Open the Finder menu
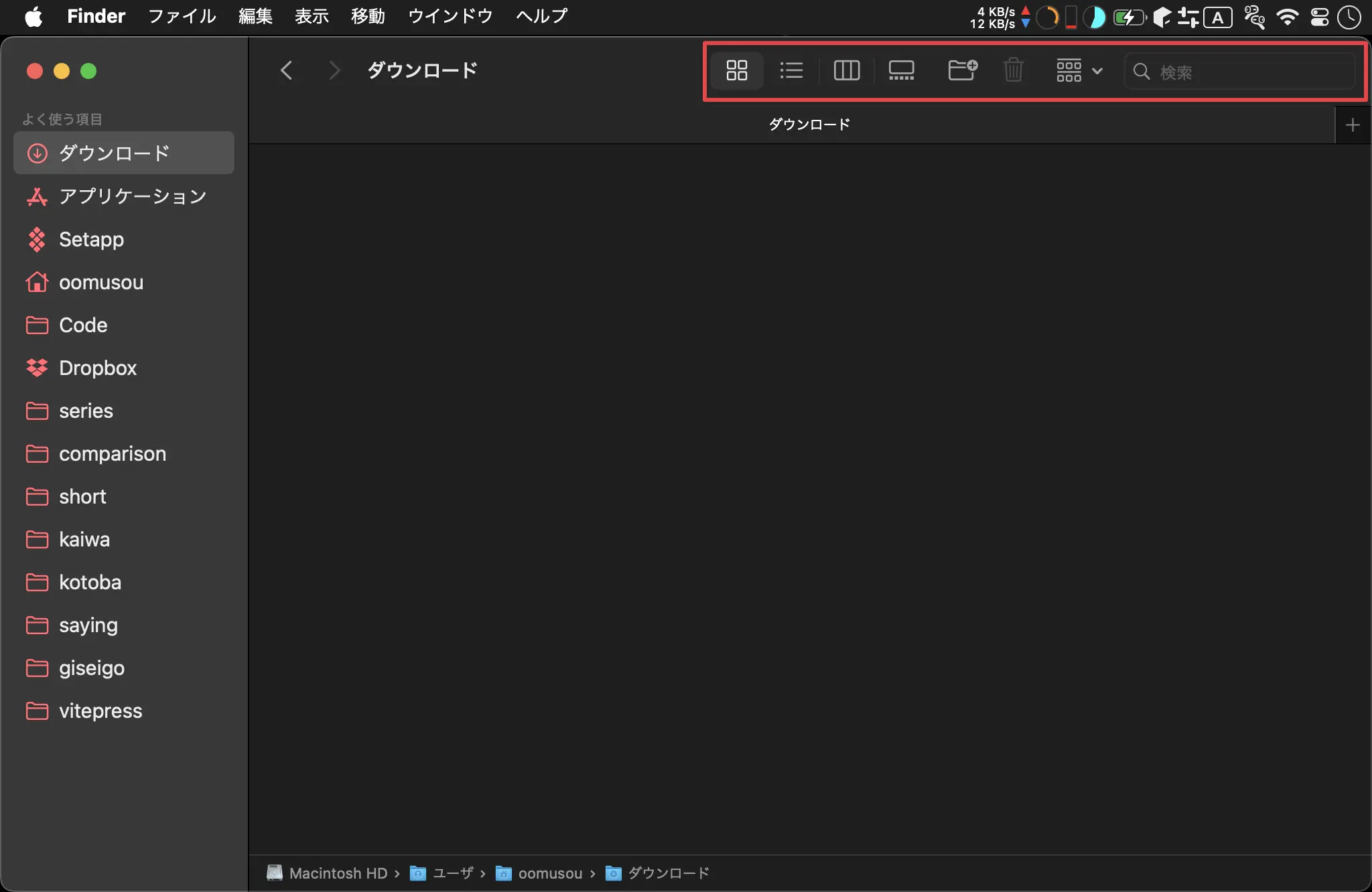This screenshot has height=892, width=1372. [96, 16]
